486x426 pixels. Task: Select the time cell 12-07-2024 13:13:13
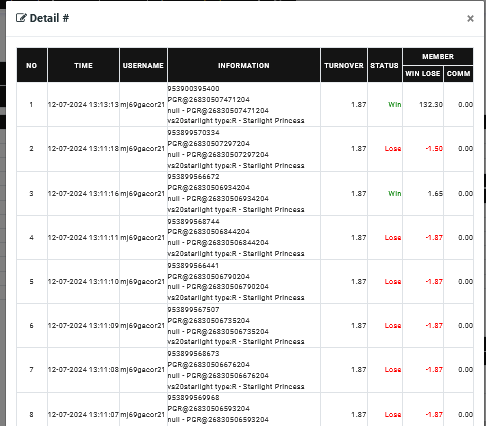[83, 104]
